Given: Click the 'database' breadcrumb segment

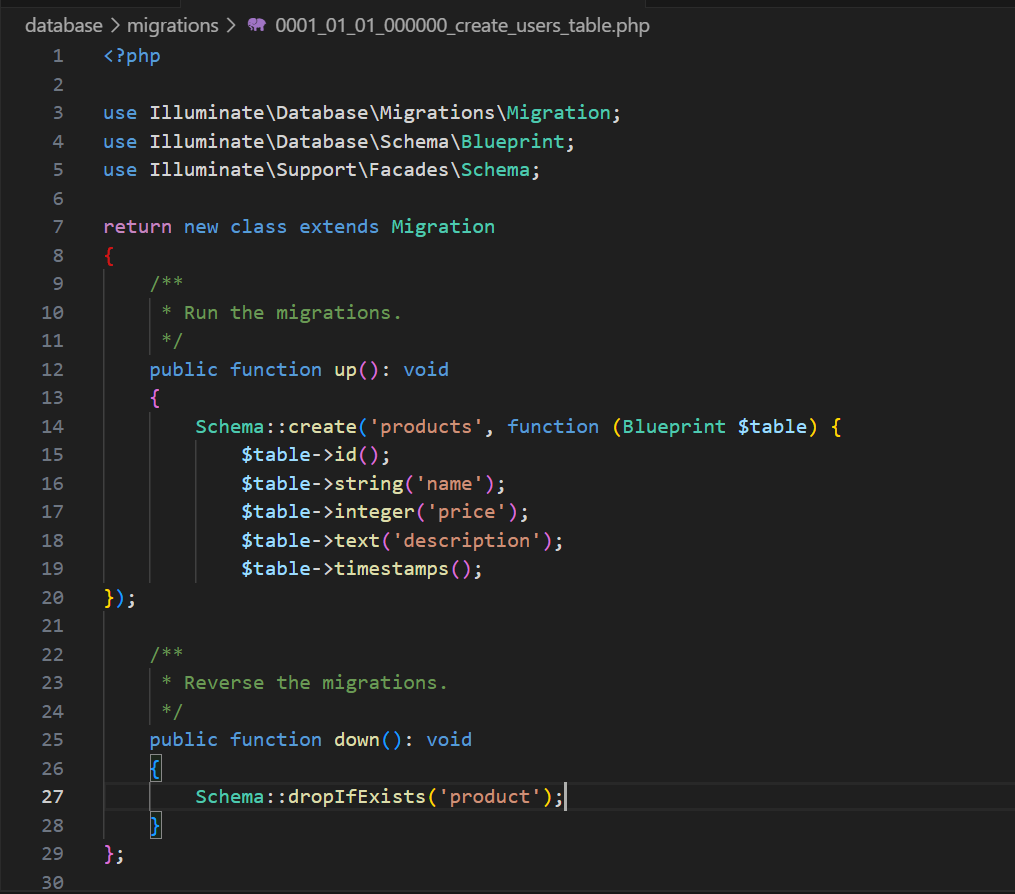Looking at the screenshot, I should point(63,25).
